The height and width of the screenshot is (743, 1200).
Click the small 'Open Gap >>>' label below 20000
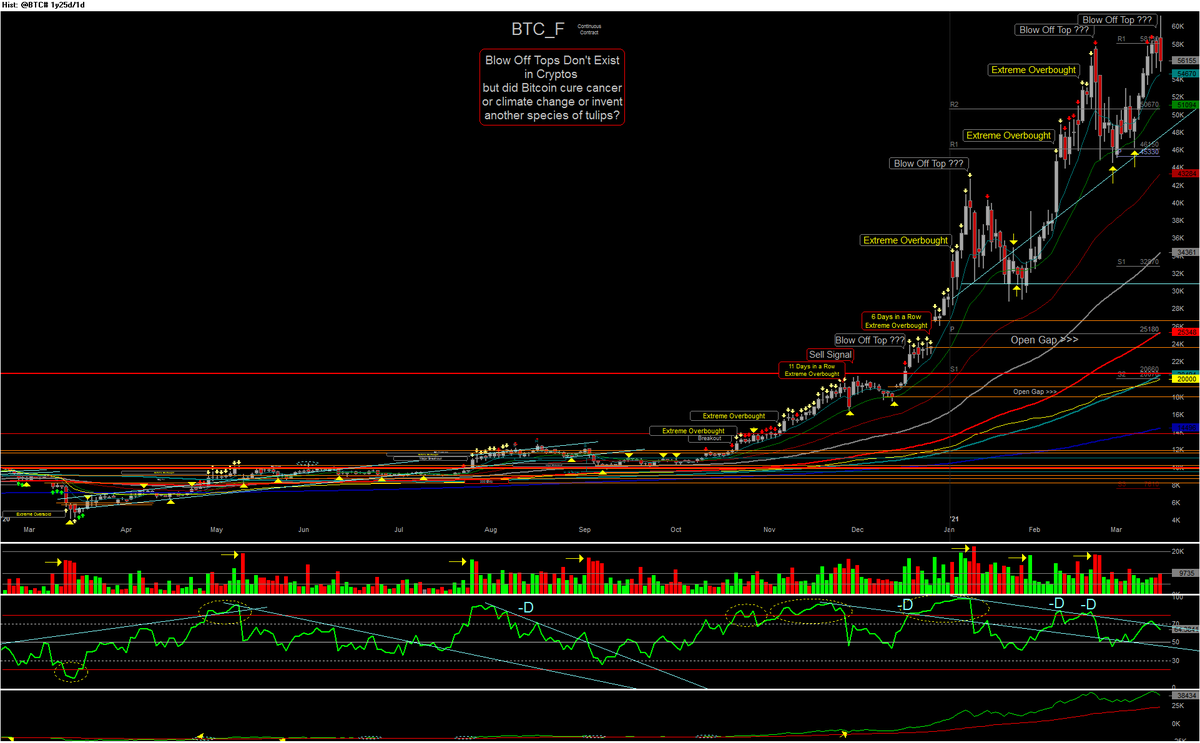[1035, 392]
